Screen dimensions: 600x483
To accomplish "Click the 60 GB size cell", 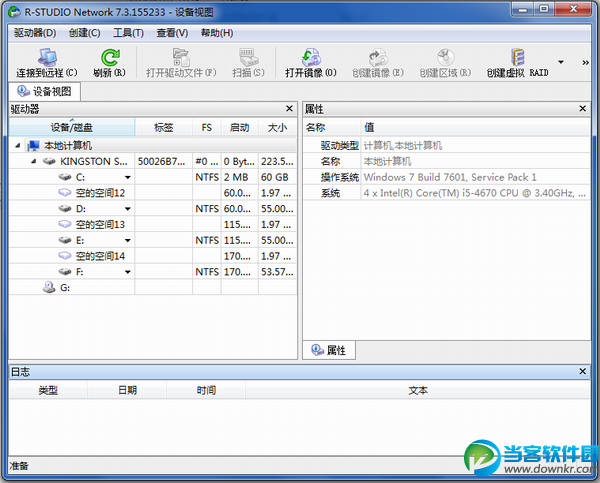I will tap(277, 177).
